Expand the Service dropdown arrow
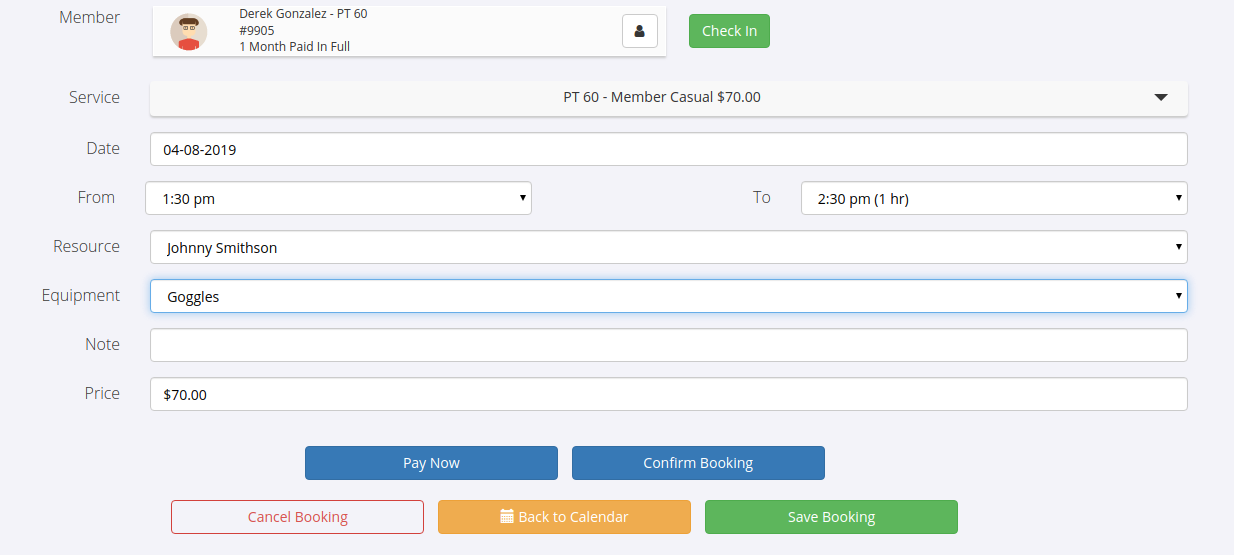1234x555 pixels. 1161,98
